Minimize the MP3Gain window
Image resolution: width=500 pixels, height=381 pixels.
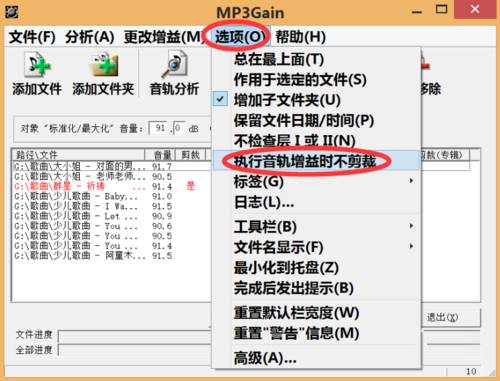[x=417, y=11]
